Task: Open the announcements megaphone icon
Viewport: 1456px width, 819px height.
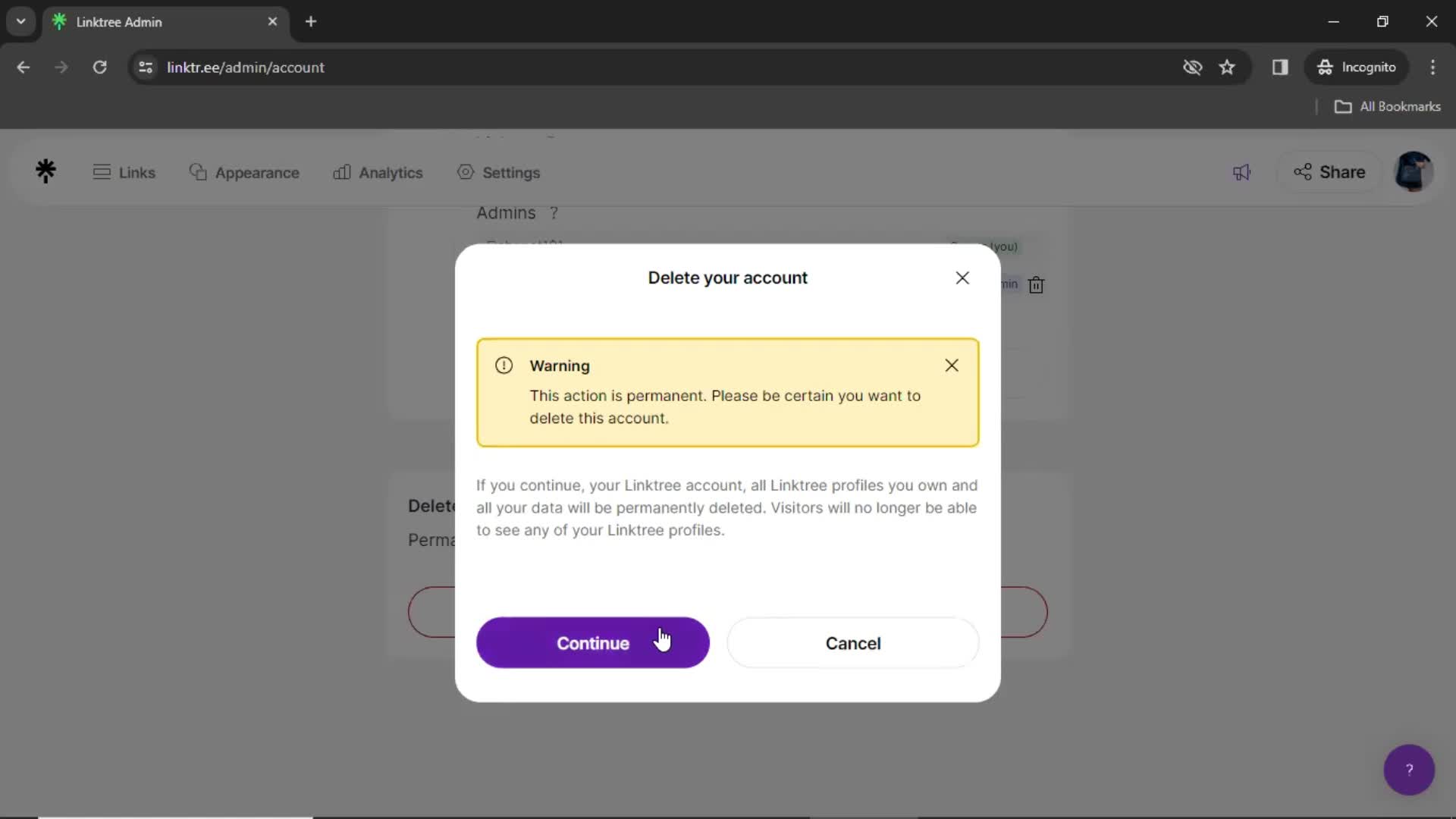Action: (x=1241, y=173)
